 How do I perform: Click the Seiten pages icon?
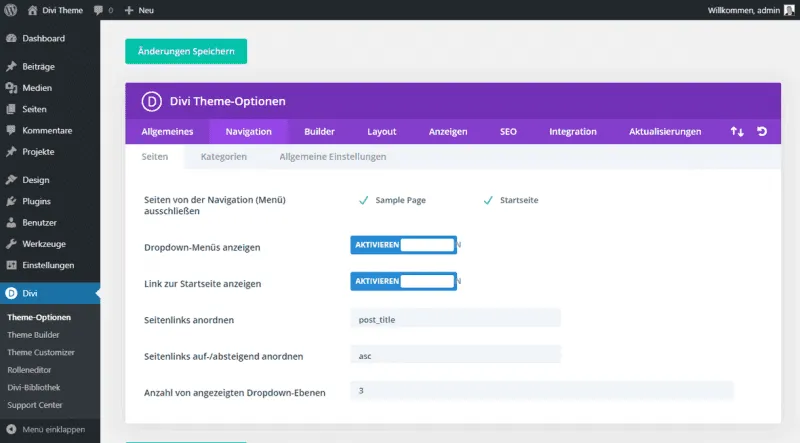coord(11,109)
